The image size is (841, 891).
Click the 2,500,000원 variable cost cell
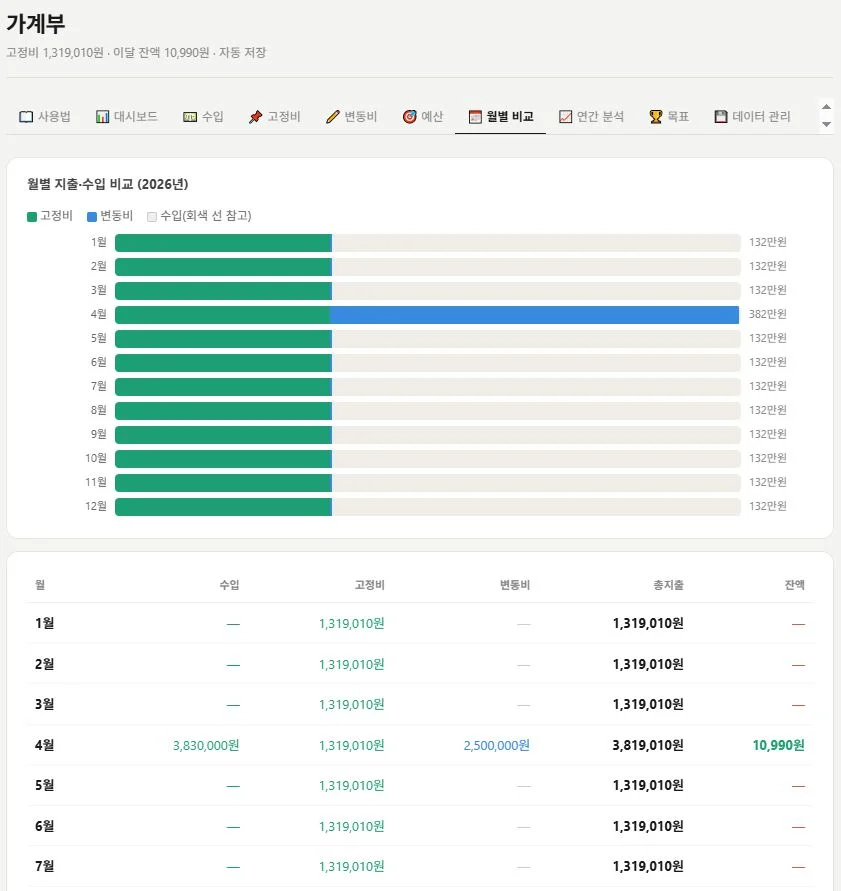pyautogui.click(x=497, y=746)
